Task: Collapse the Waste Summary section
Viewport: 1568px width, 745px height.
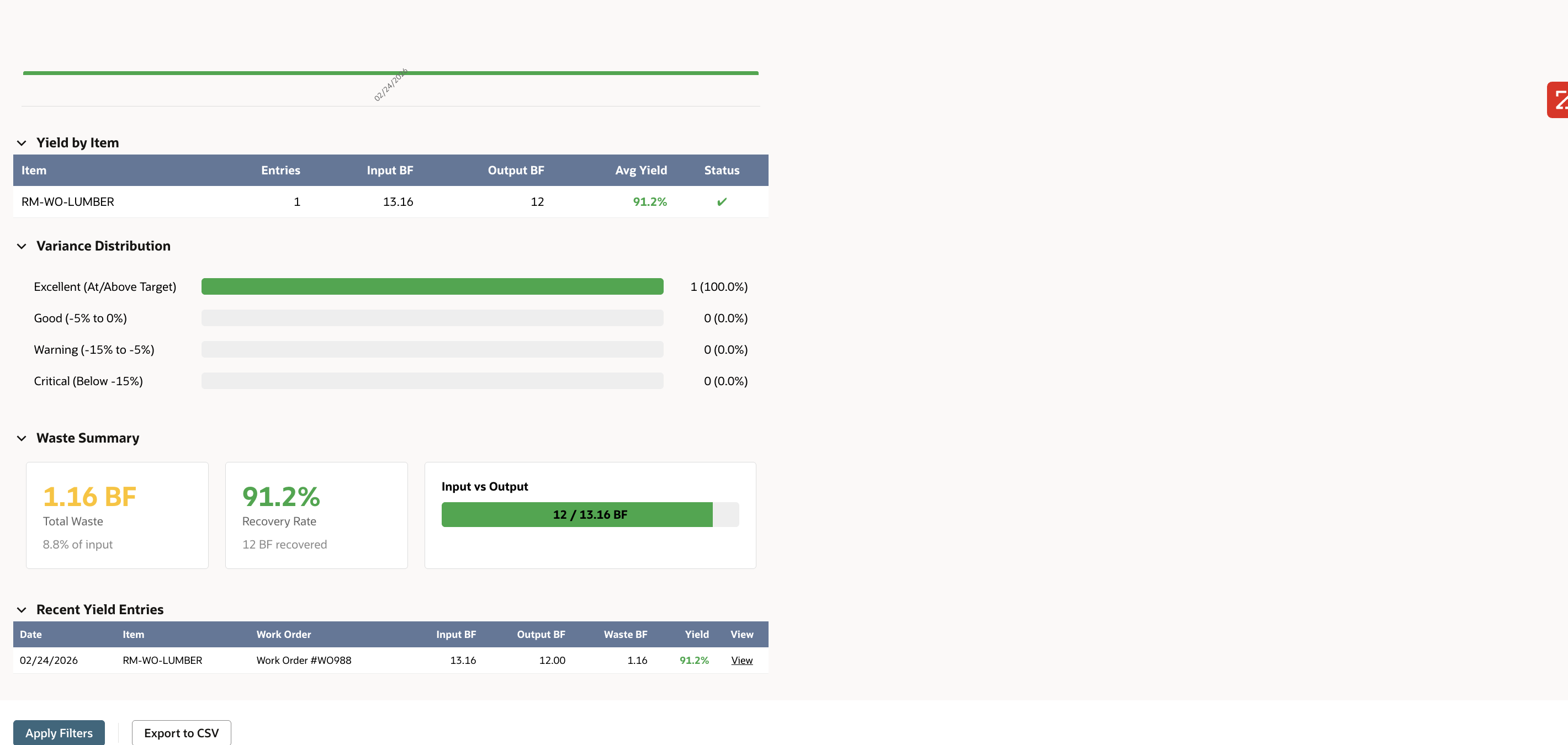Action: tap(22, 438)
